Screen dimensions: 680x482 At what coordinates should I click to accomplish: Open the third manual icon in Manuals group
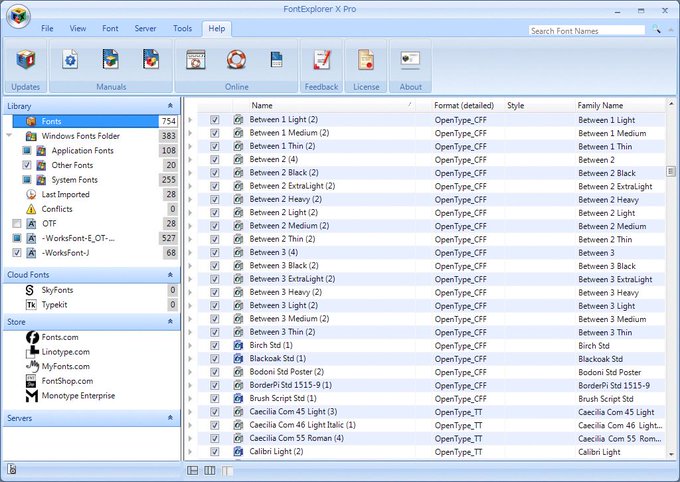pyautogui.click(x=151, y=59)
